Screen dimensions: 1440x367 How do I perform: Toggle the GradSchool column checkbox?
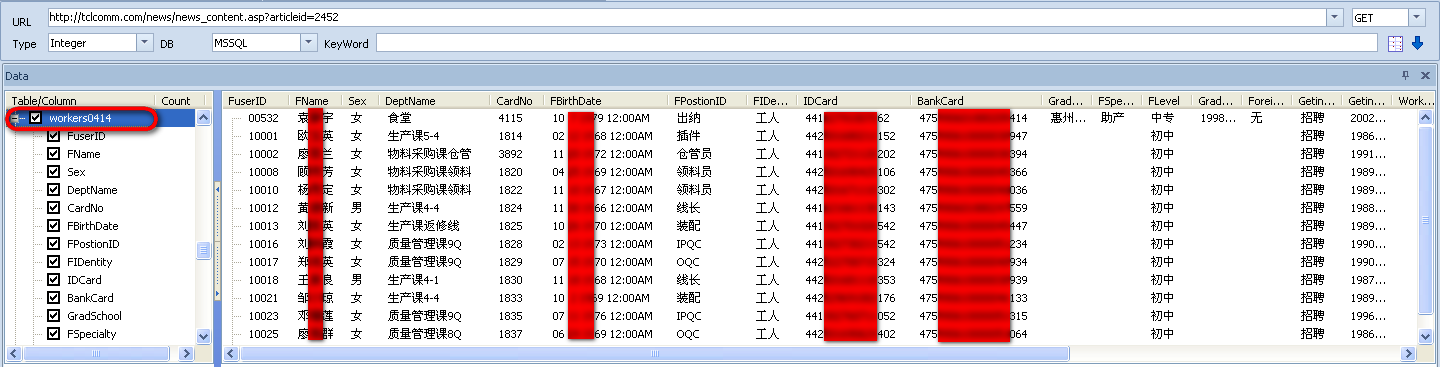54,316
